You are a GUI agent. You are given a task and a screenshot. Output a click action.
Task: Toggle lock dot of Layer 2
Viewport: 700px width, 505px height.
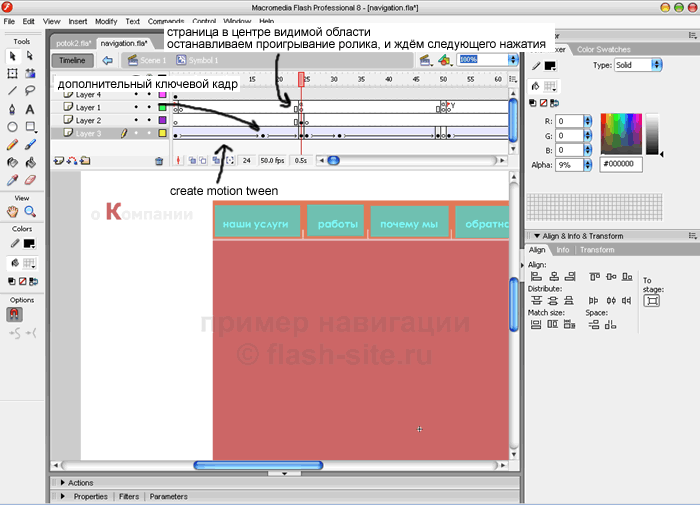149,120
